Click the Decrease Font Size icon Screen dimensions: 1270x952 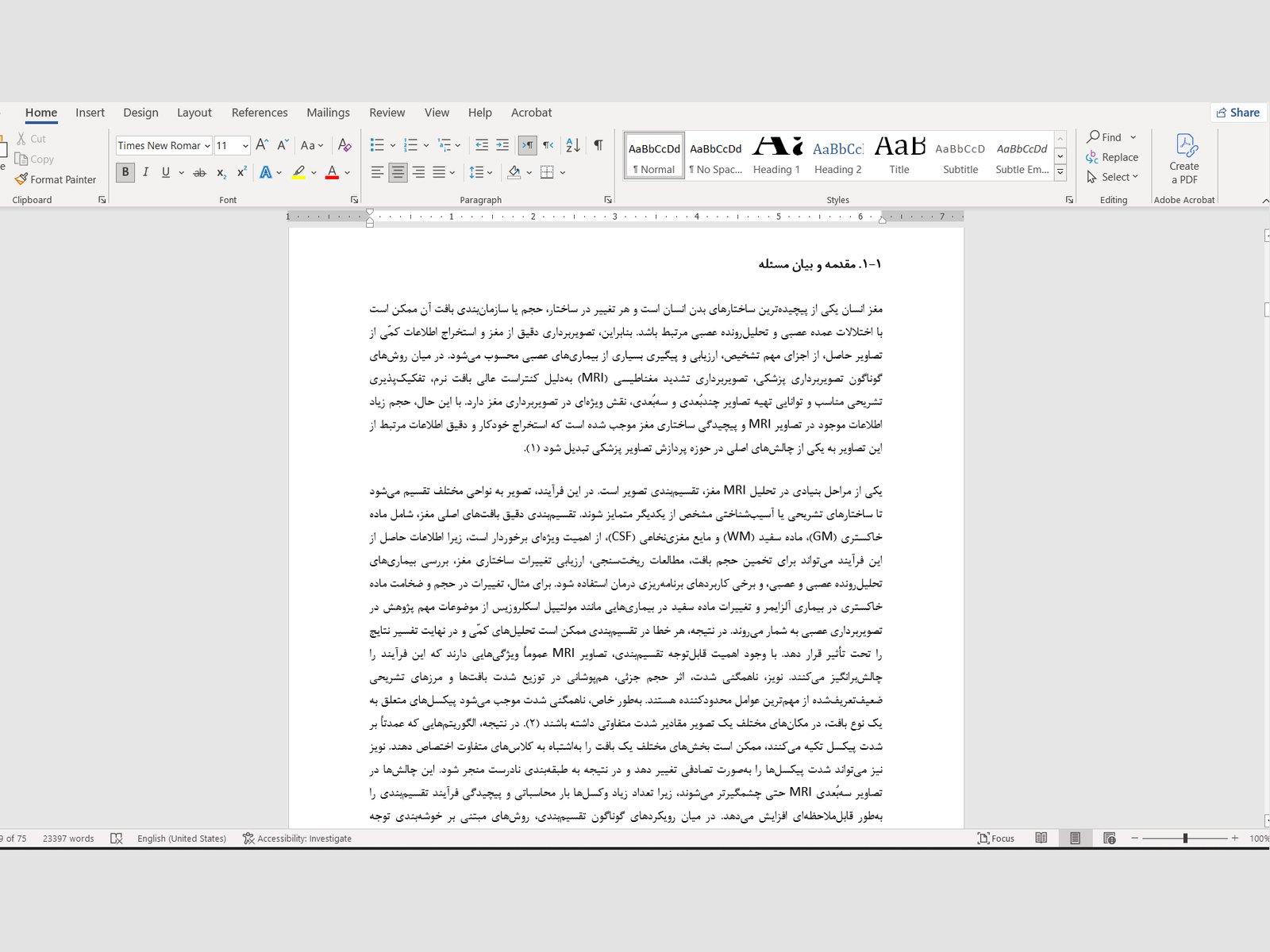(x=283, y=145)
